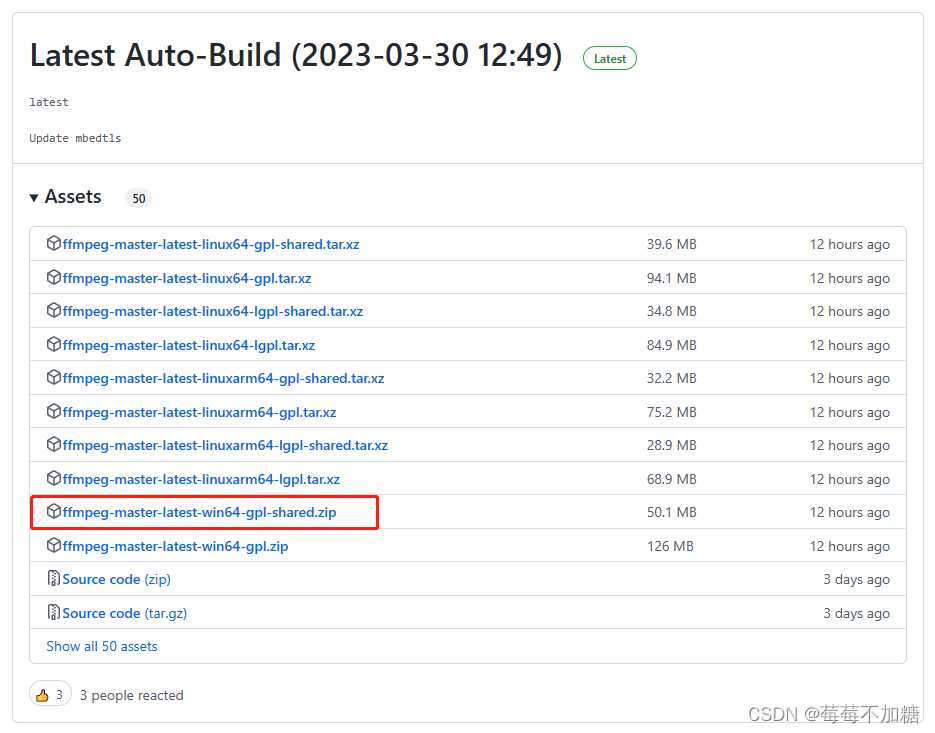Click package icon beside win64-gpl-shared.zip
This screenshot has height=733, width=935.
[x=54, y=512]
